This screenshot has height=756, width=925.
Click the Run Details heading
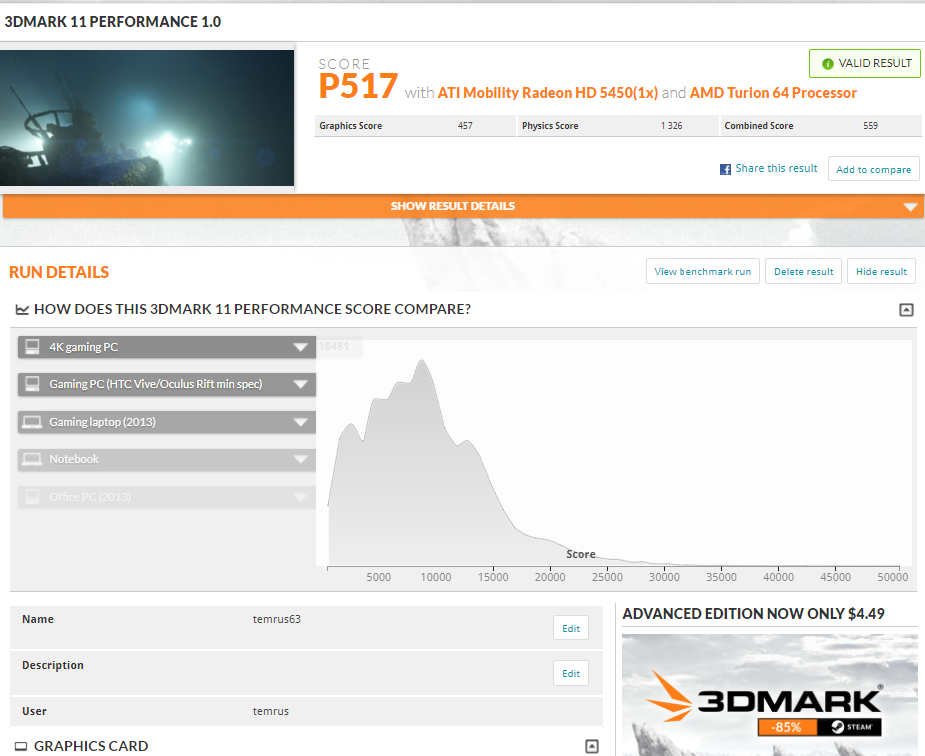(59, 272)
